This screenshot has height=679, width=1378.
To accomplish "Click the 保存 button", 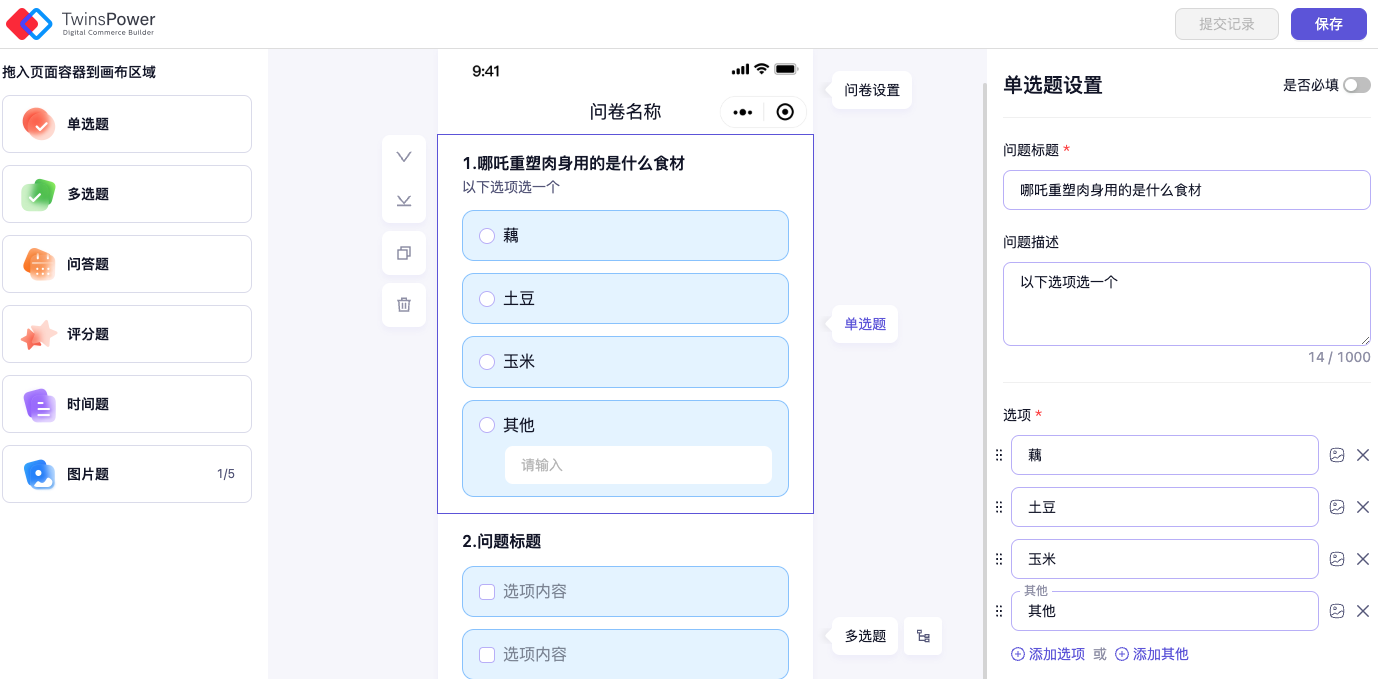I will coord(1328,24).
